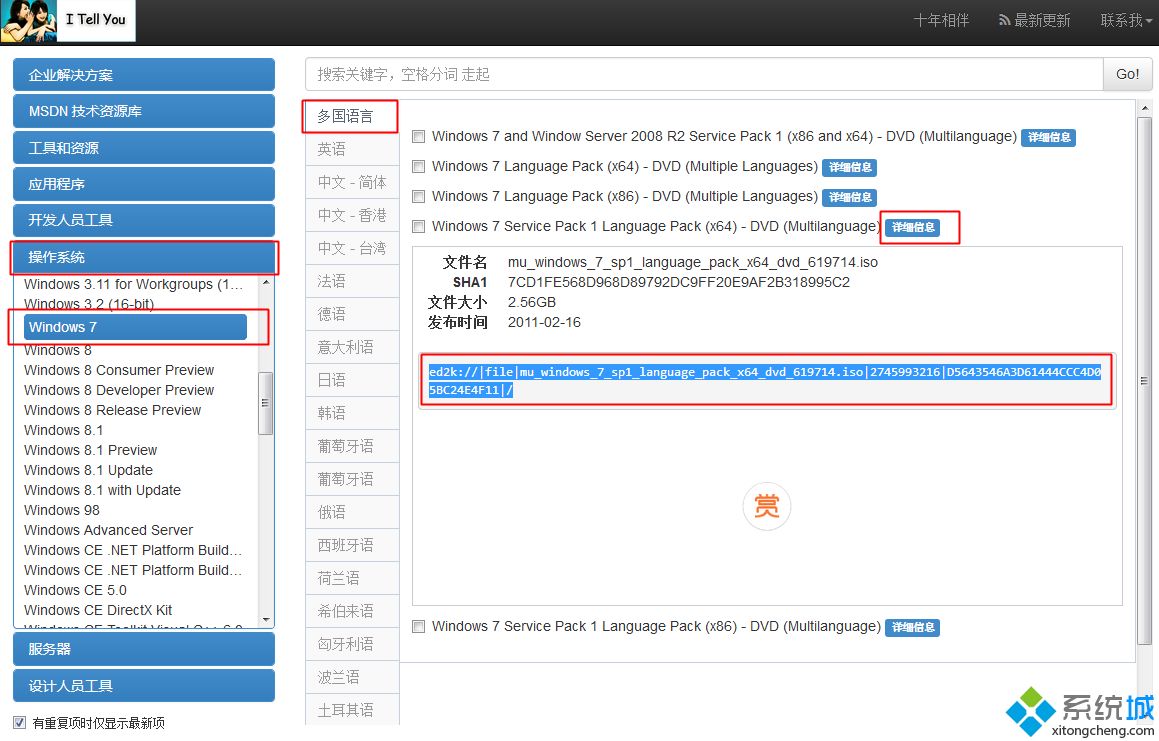Select the 日语 language tab
The width and height of the screenshot is (1159, 741).
pos(352,380)
